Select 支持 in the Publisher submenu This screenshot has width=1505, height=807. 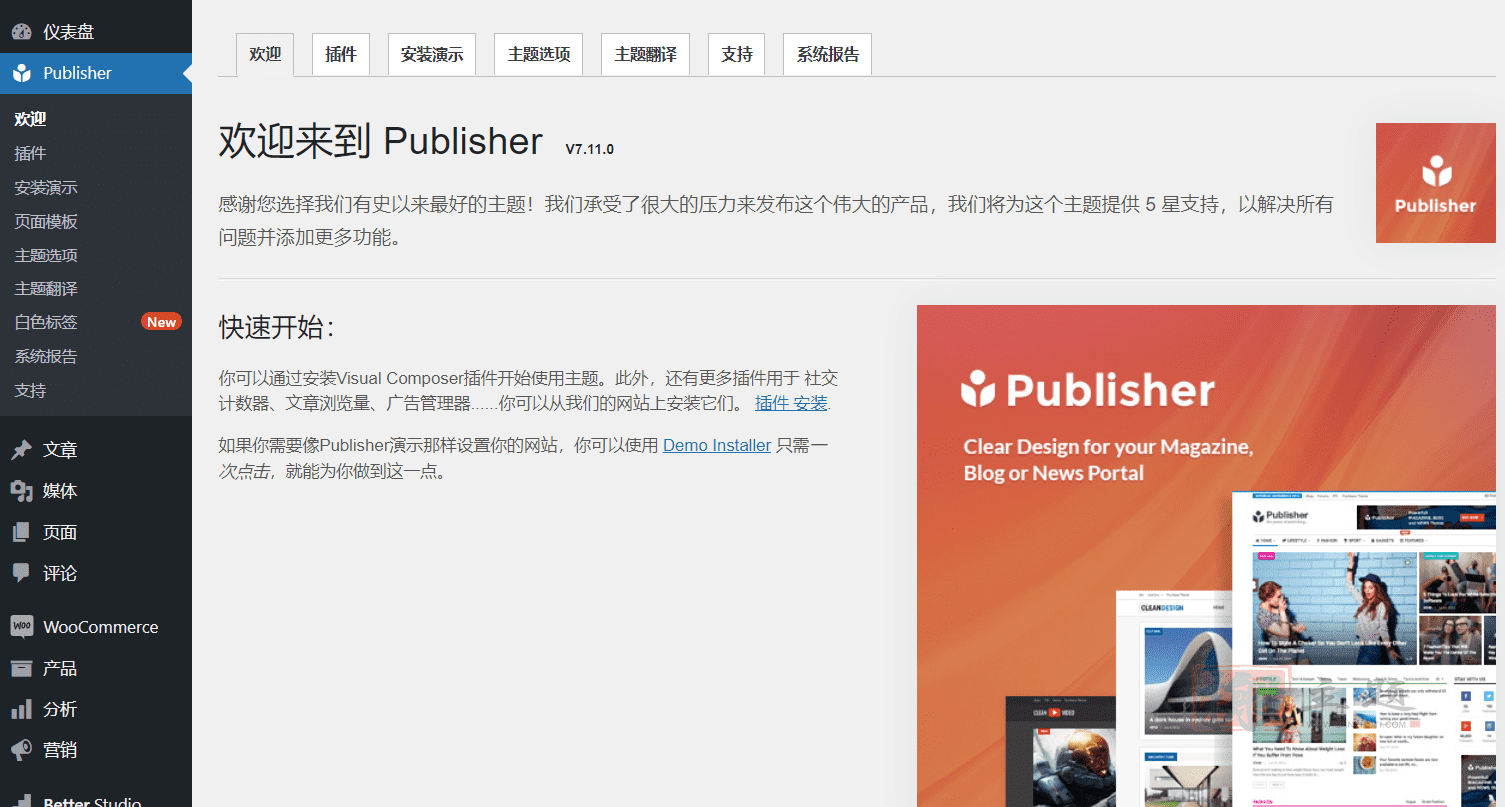point(30,390)
